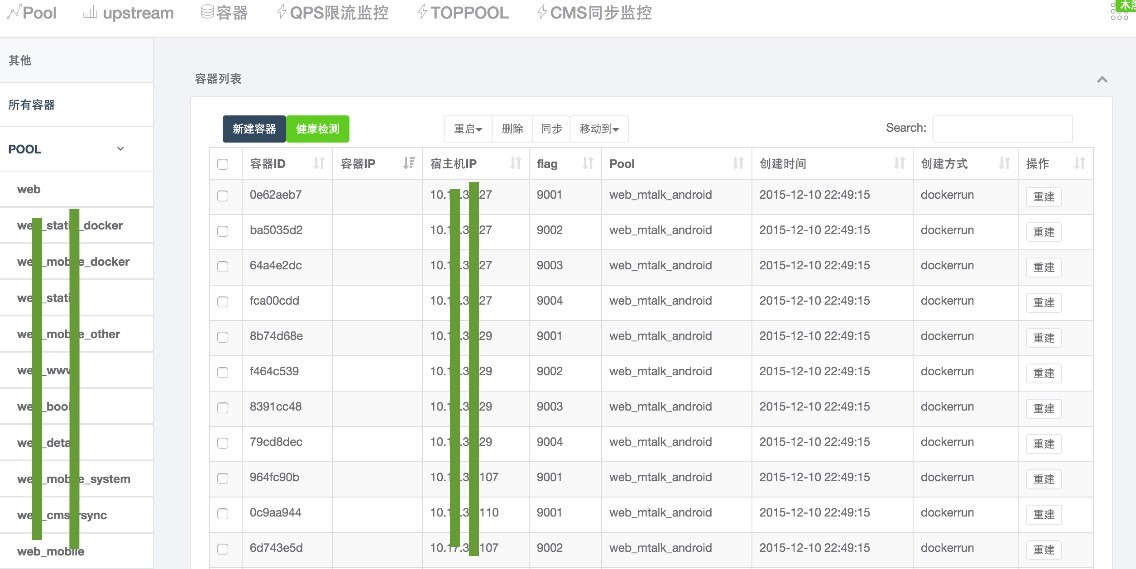Sort by flag column sort icon
Screen dimensions: 1136x569
pyautogui.click(x=588, y=164)
